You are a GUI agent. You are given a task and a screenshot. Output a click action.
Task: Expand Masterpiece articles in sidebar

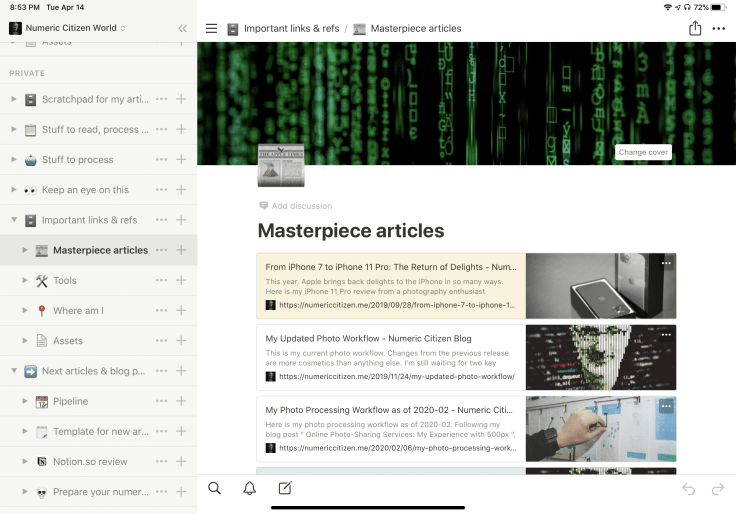(x=25, y=250)
